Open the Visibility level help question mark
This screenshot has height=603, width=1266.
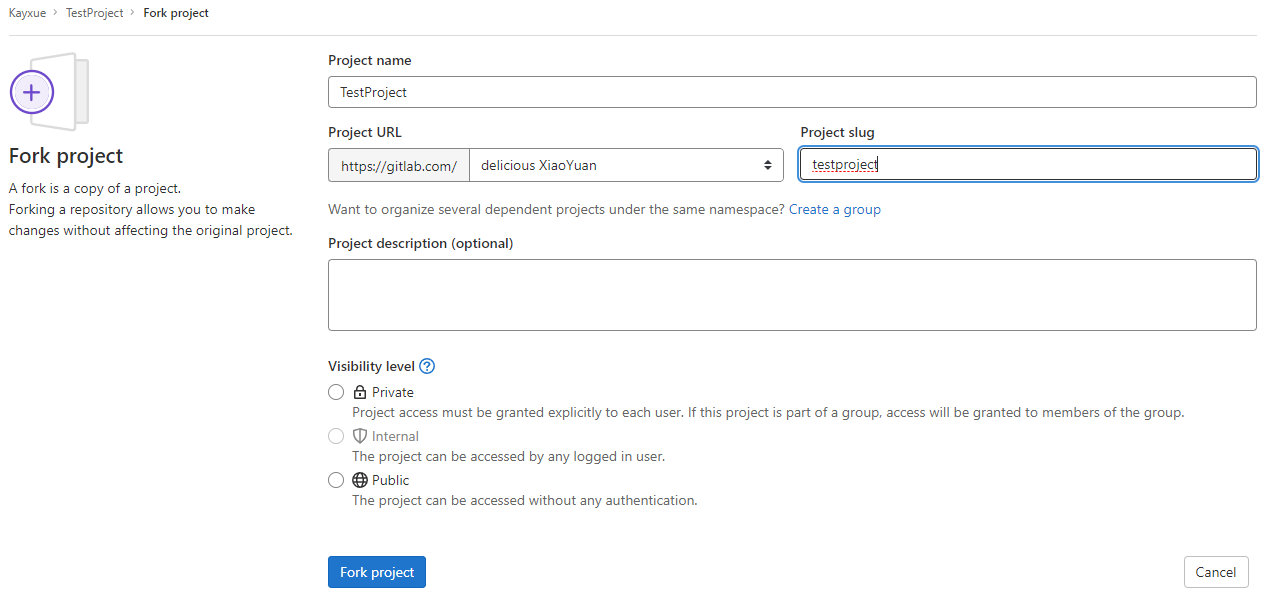[427, 366]
